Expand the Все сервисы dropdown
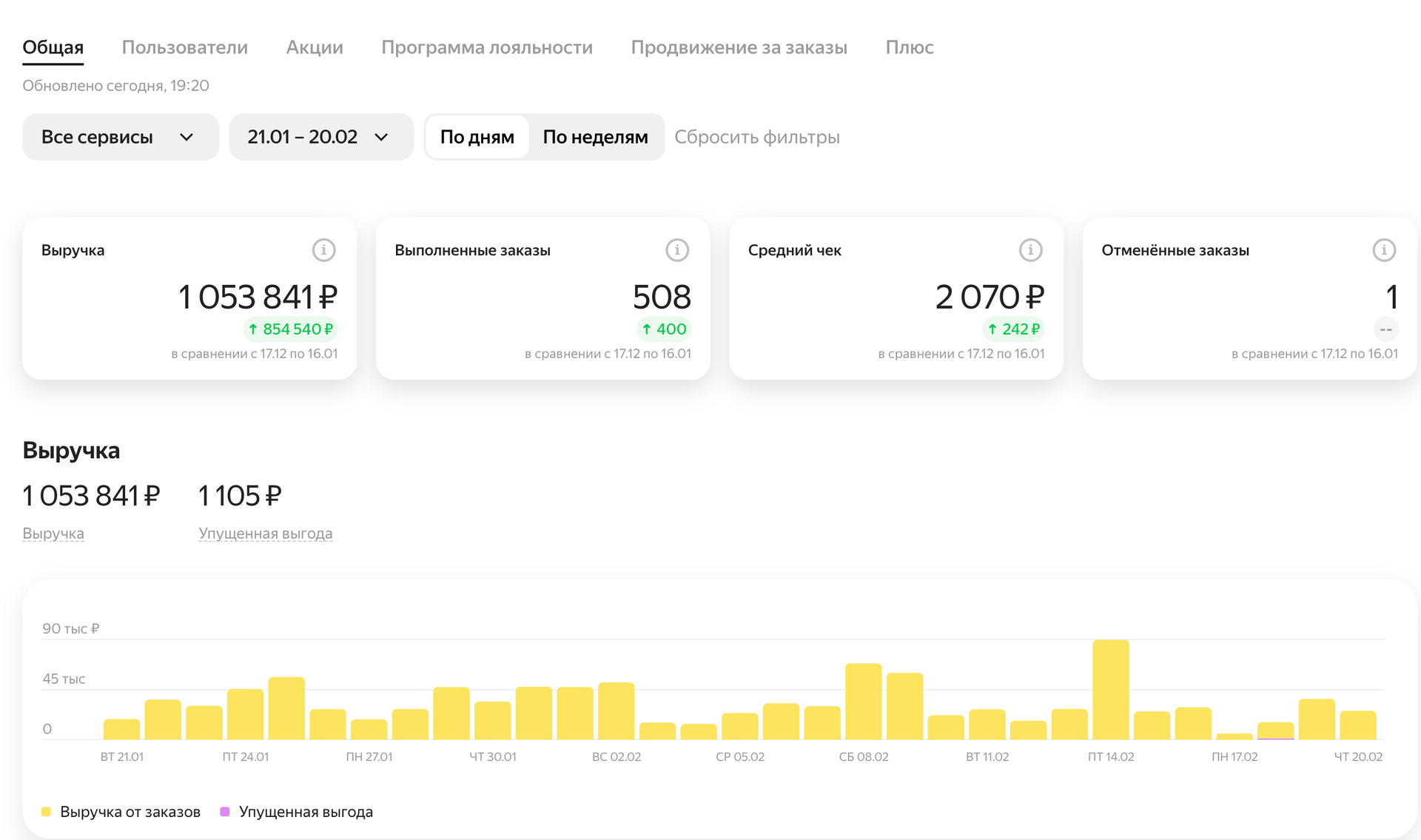 [121, 137]
